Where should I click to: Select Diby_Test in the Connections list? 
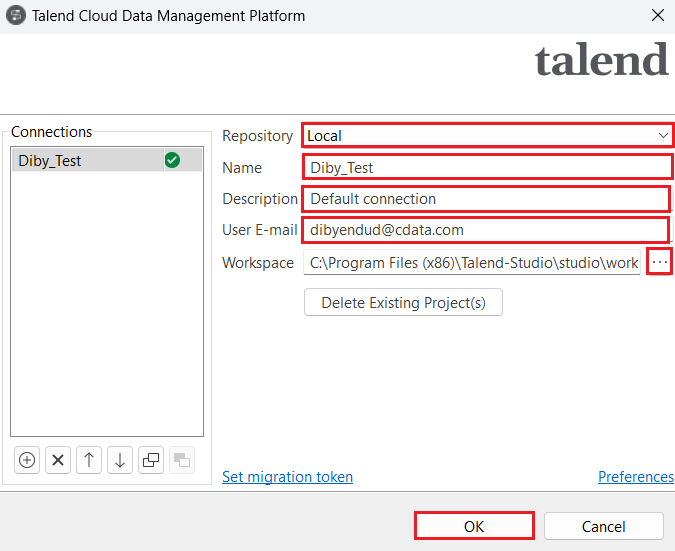(85, 160)
